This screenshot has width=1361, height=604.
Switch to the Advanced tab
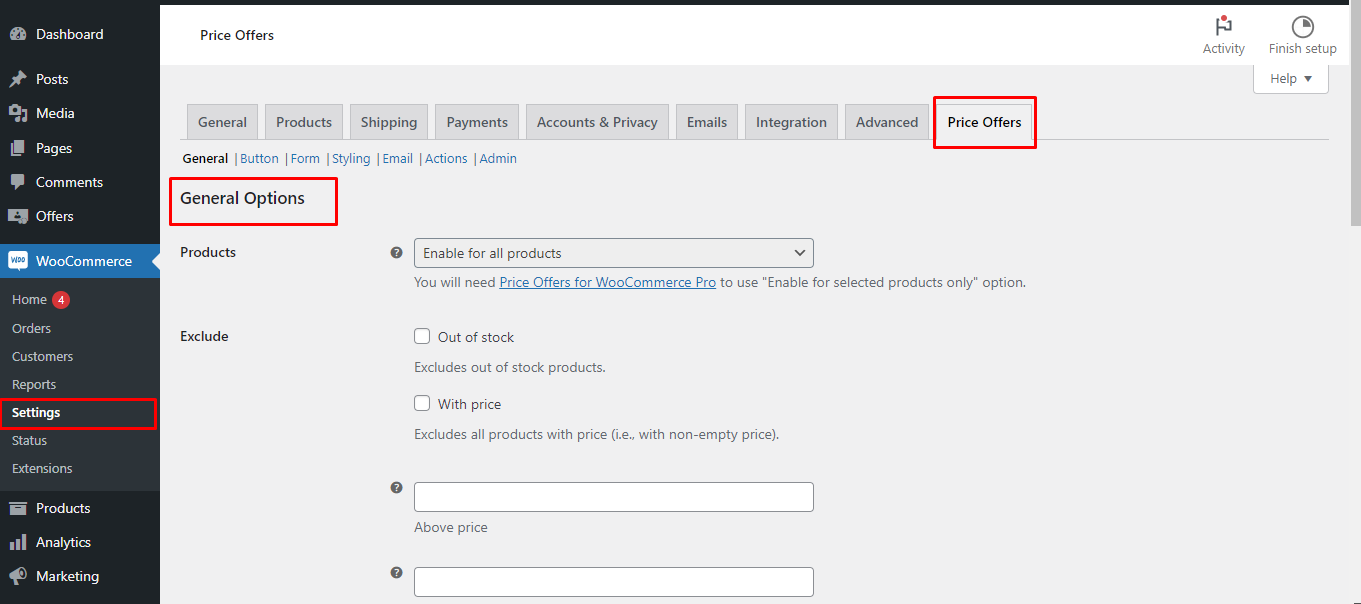click(887, 122)
